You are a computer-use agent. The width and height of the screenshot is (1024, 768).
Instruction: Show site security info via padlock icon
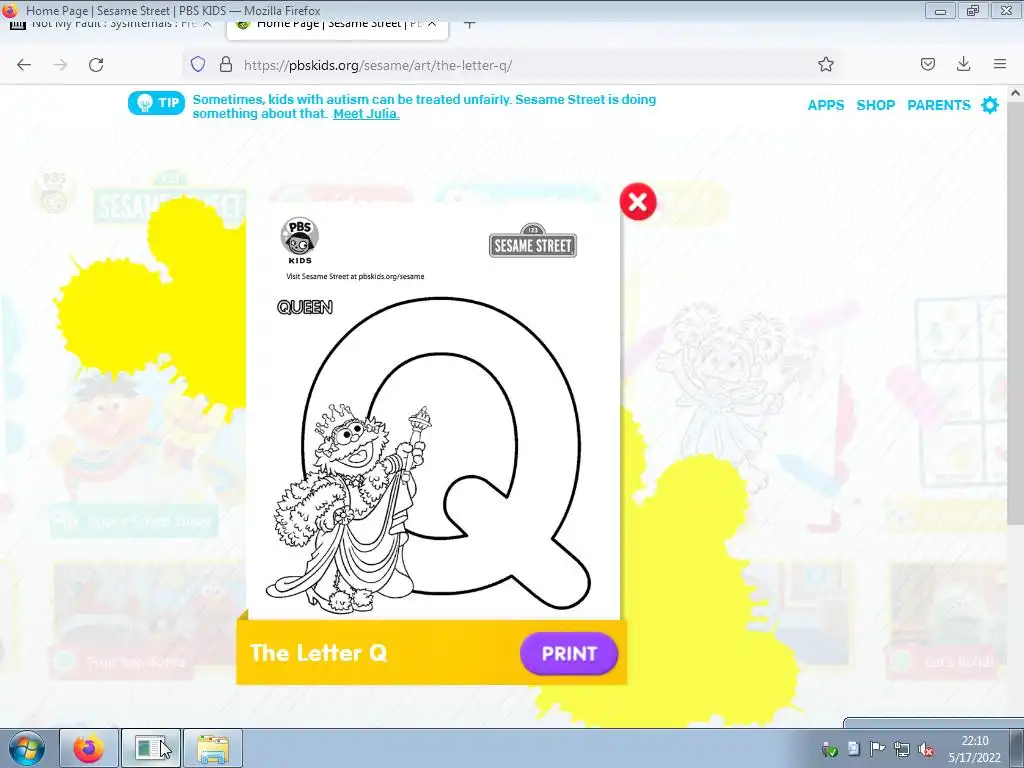(x=225, y=64)
